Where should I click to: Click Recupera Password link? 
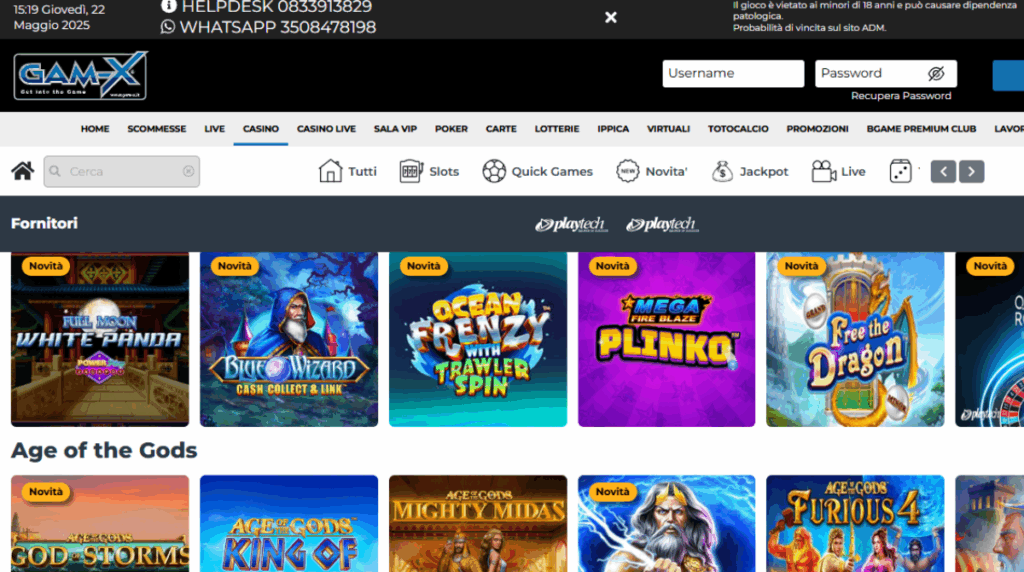click(x=901, y=96)
